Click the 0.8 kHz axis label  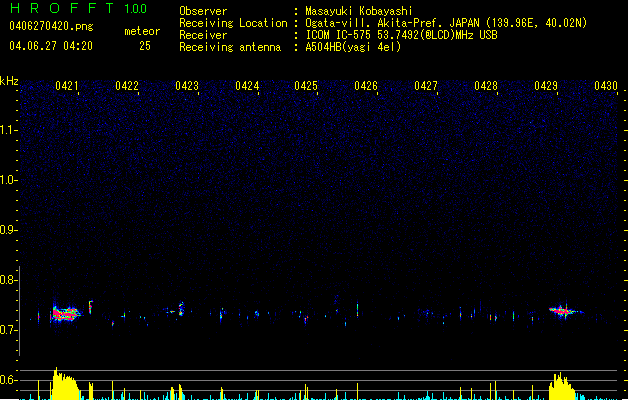9,280
